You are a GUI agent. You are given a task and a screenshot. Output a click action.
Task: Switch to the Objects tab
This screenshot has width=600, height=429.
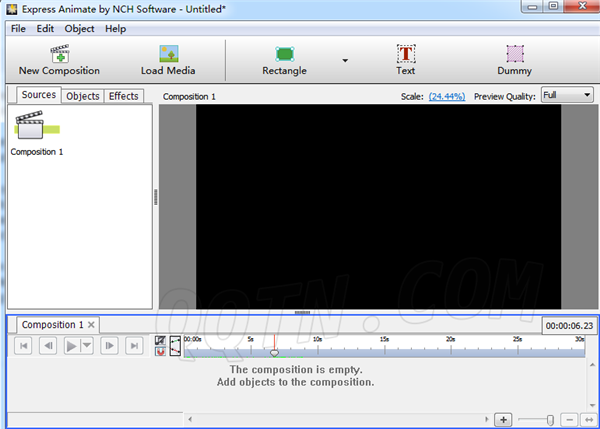pos(83,96)
